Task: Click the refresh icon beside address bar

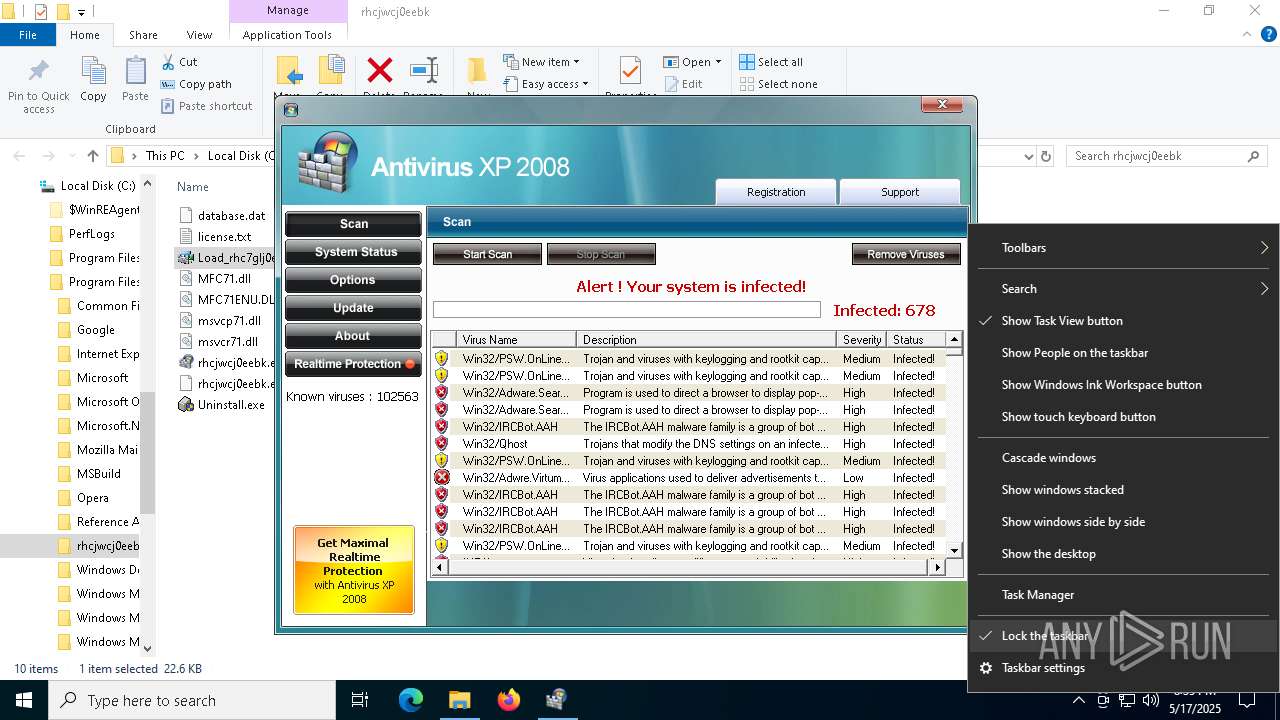Action: click(1046, 156)
